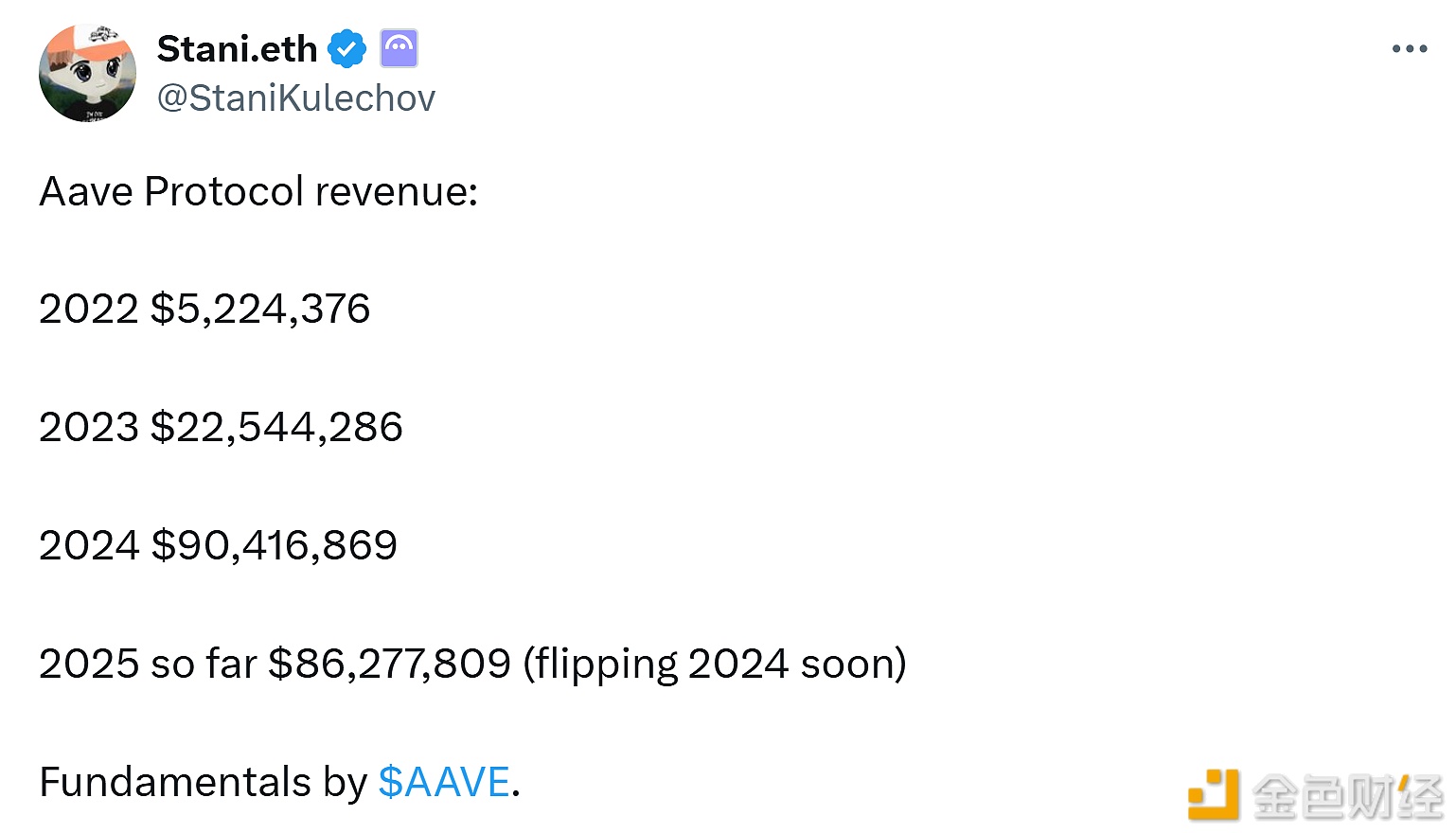Click the year 2024 at line start
This screenshot has height=833, width=1456.
[x=88, y=546]
